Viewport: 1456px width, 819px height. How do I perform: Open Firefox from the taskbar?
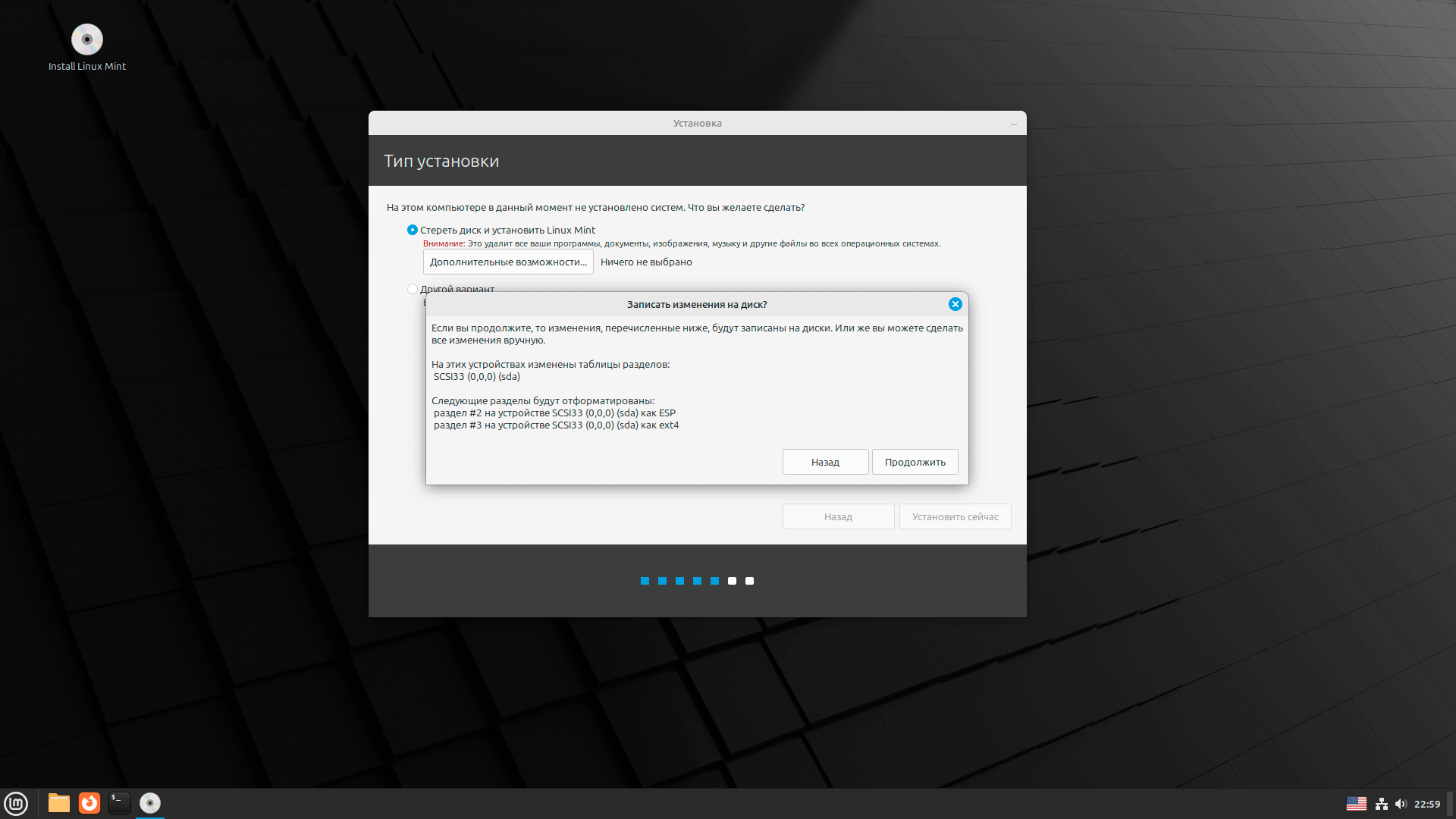pos(89,803)
